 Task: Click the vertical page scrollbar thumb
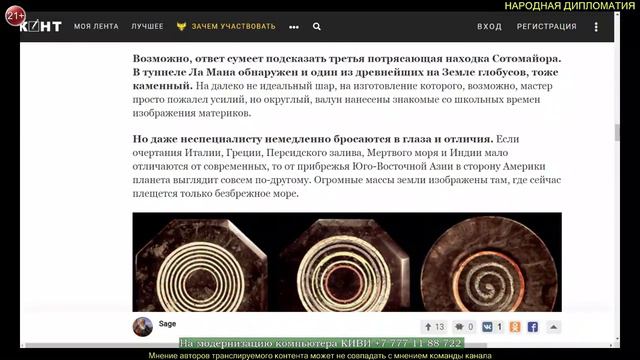coord(617,133)
